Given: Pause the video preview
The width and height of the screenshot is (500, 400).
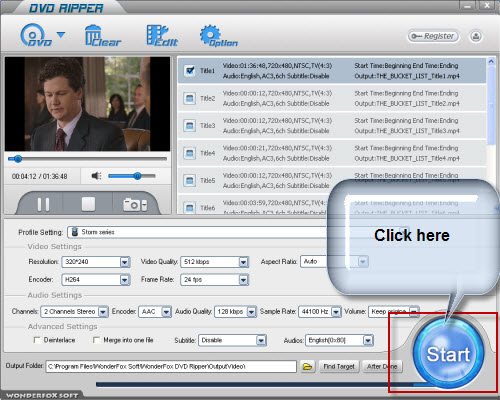Looking at the screenshot, I should pos(43,204).
